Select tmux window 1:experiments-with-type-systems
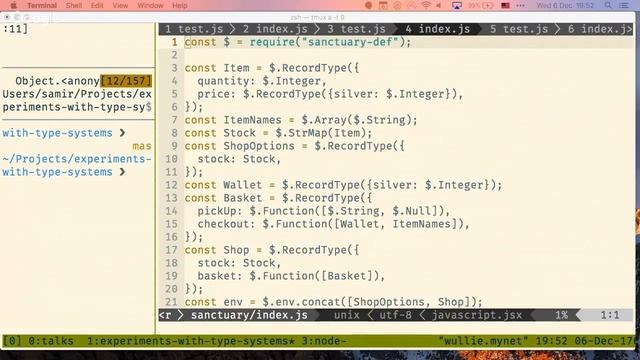640x360 pixels. [x=191, y=341]
